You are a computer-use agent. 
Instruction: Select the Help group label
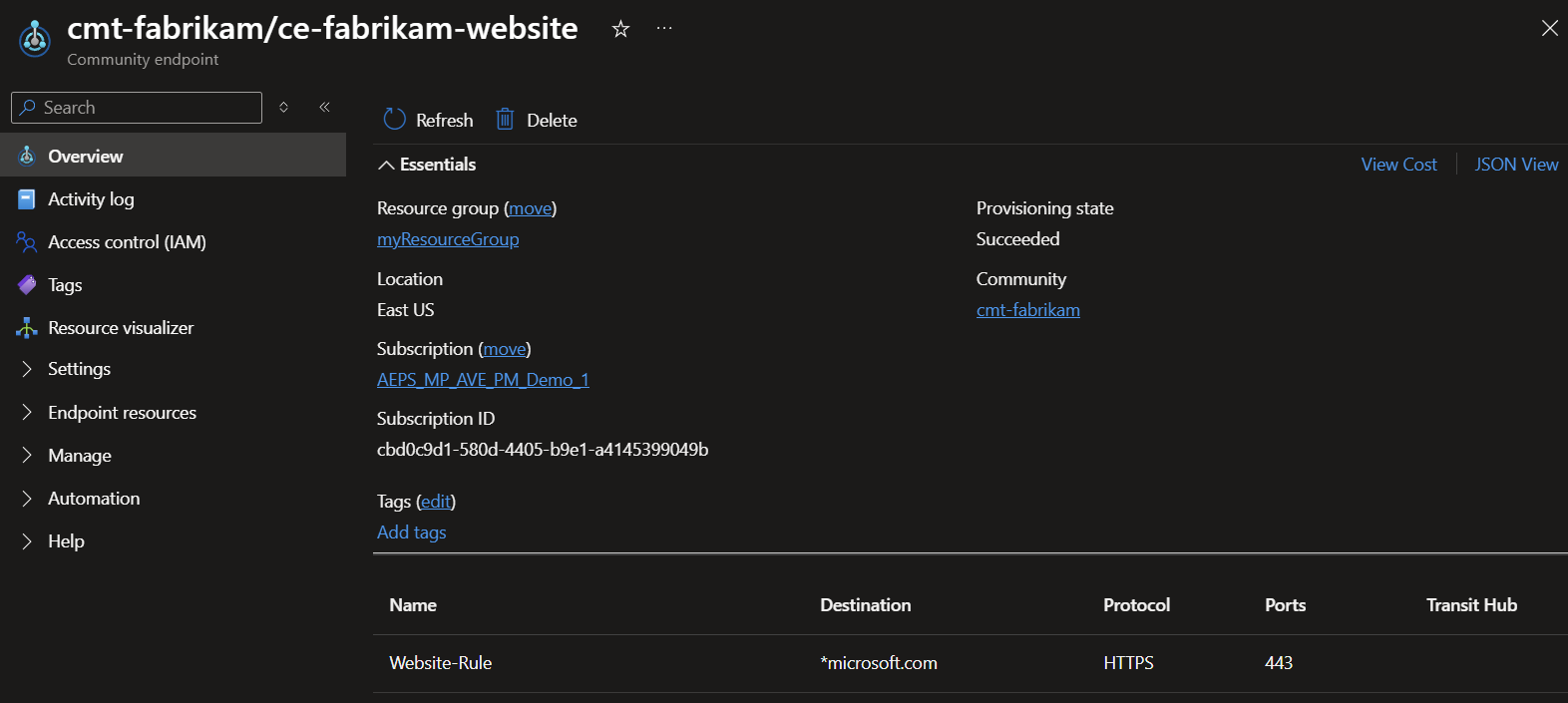[66, 541]
